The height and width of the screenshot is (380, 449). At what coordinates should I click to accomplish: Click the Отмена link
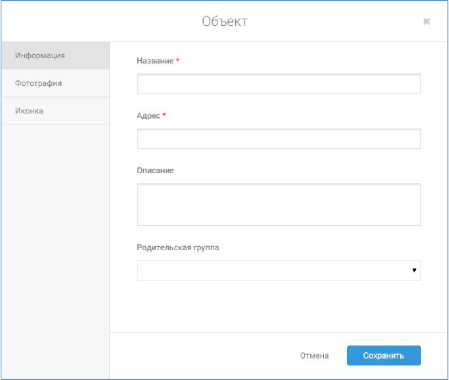(314, 356)
